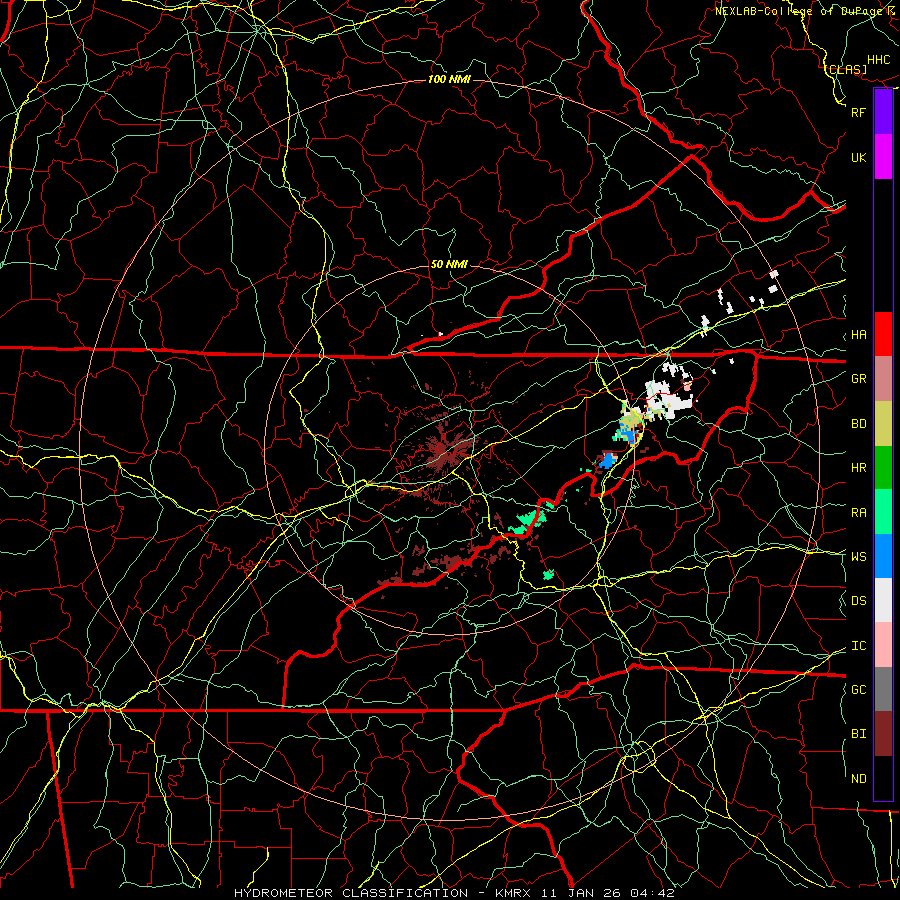This screenshot has width=900, height=900.
Task: Click the "50 NMI" range ring label
Action: coord(449,265)
